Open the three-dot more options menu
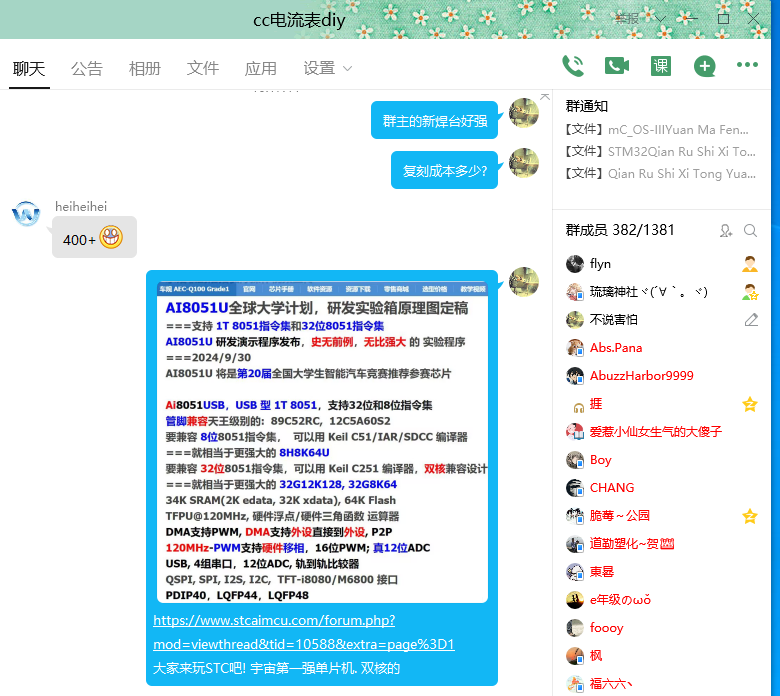The height and width of the screenshot is (696, 780). click(x=747, y=65)
